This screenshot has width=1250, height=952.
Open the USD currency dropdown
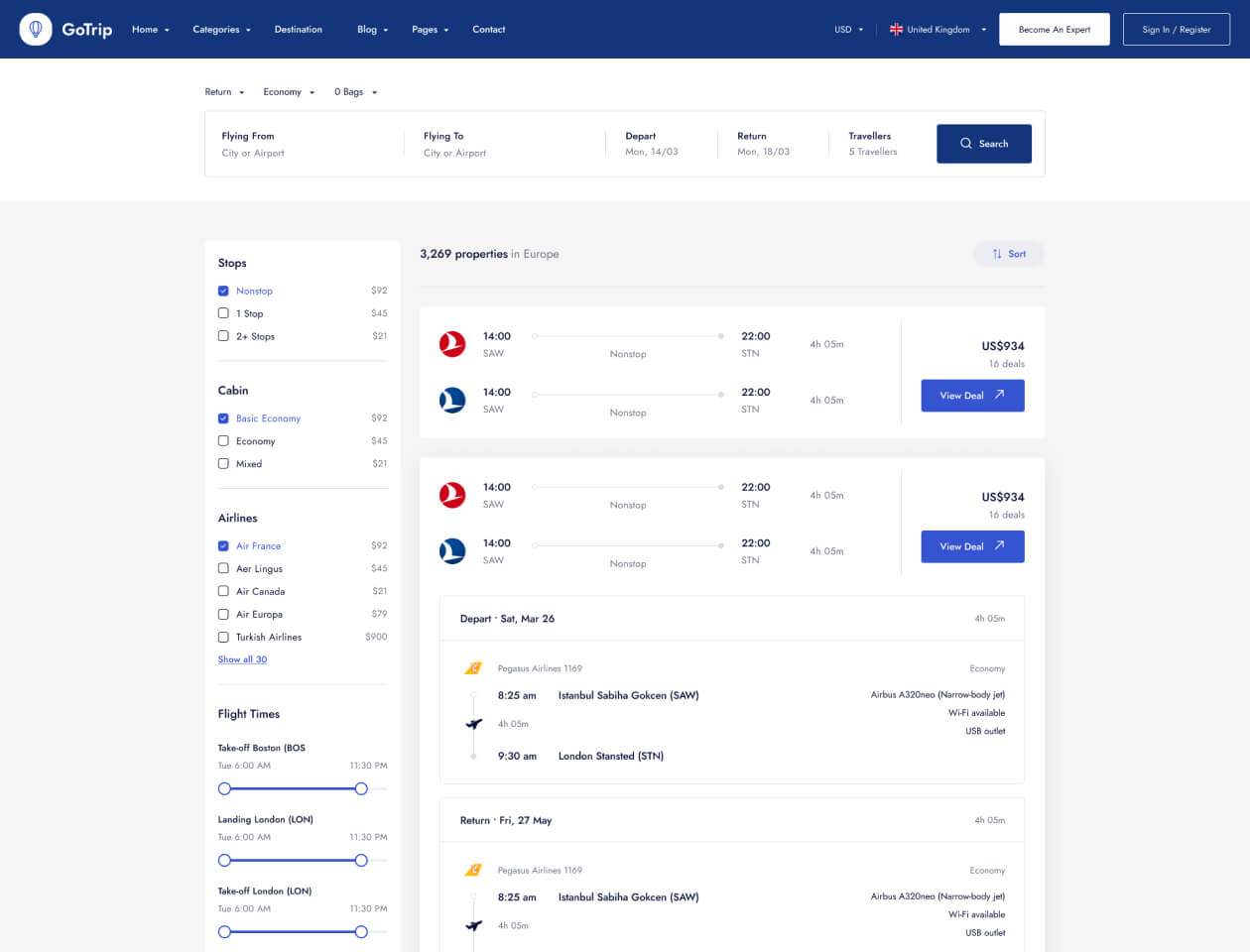coord(848,30)
